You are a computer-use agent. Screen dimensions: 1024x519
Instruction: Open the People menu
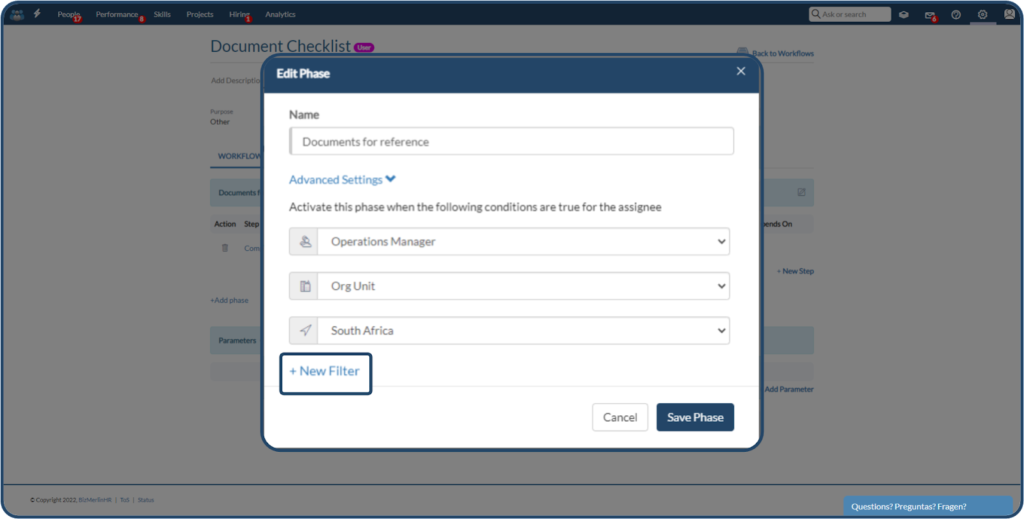(x=69, y=15)
